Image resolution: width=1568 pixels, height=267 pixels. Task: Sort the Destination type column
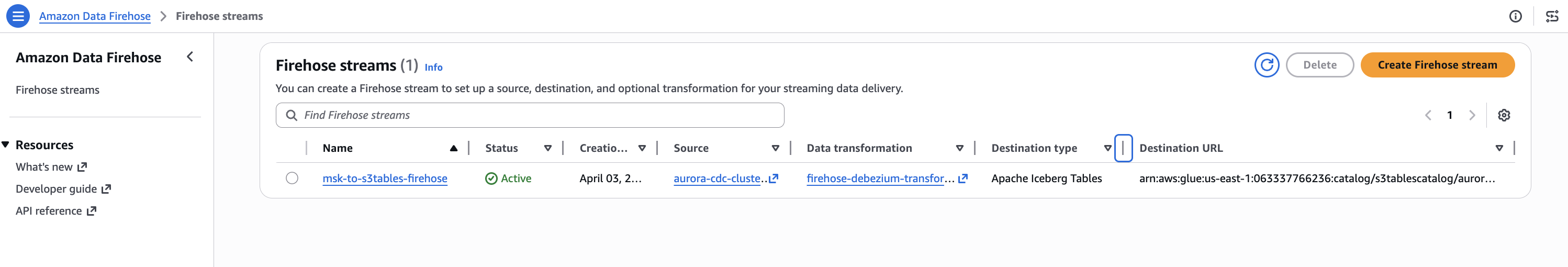coord(1108,148)
